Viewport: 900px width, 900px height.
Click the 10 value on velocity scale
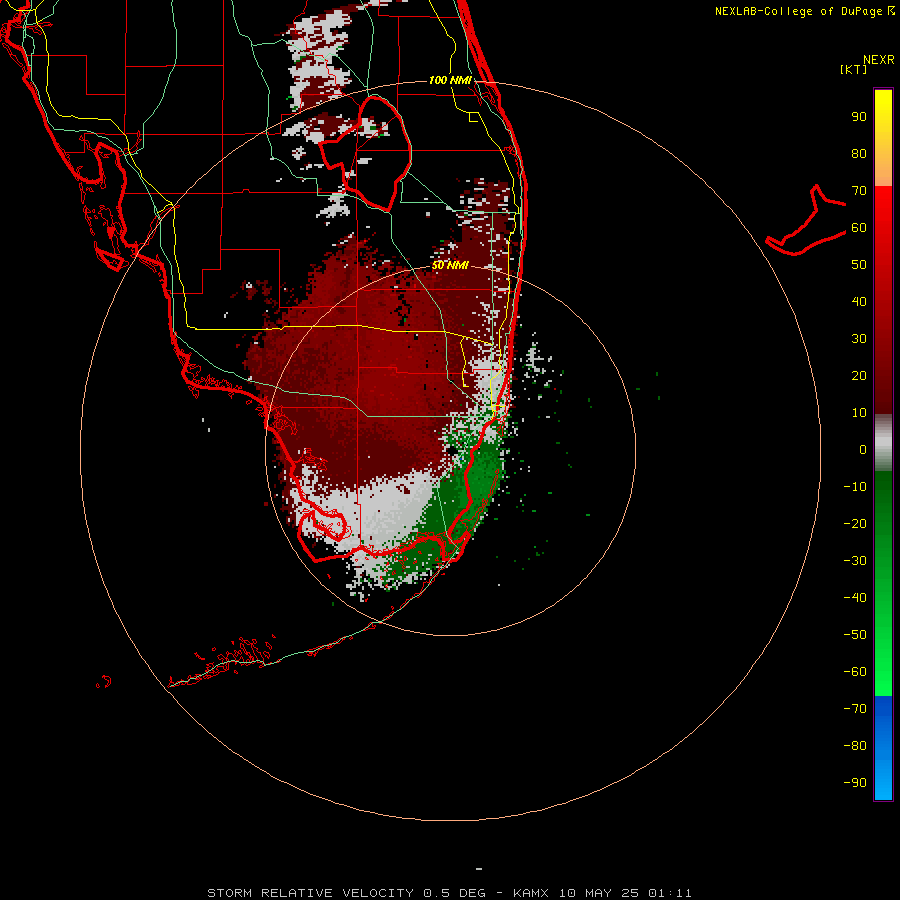pyautogui.click(x=859, y=413)
